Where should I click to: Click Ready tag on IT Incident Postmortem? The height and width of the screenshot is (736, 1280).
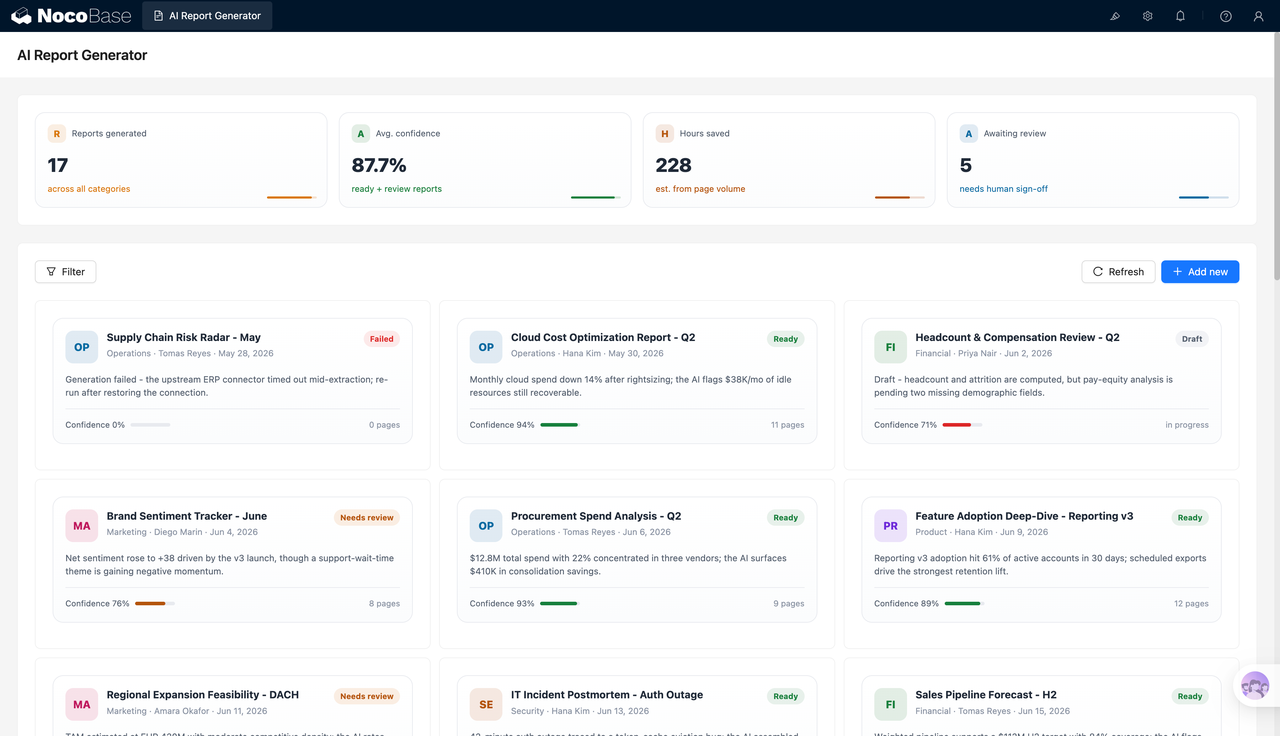pos(786,696)
